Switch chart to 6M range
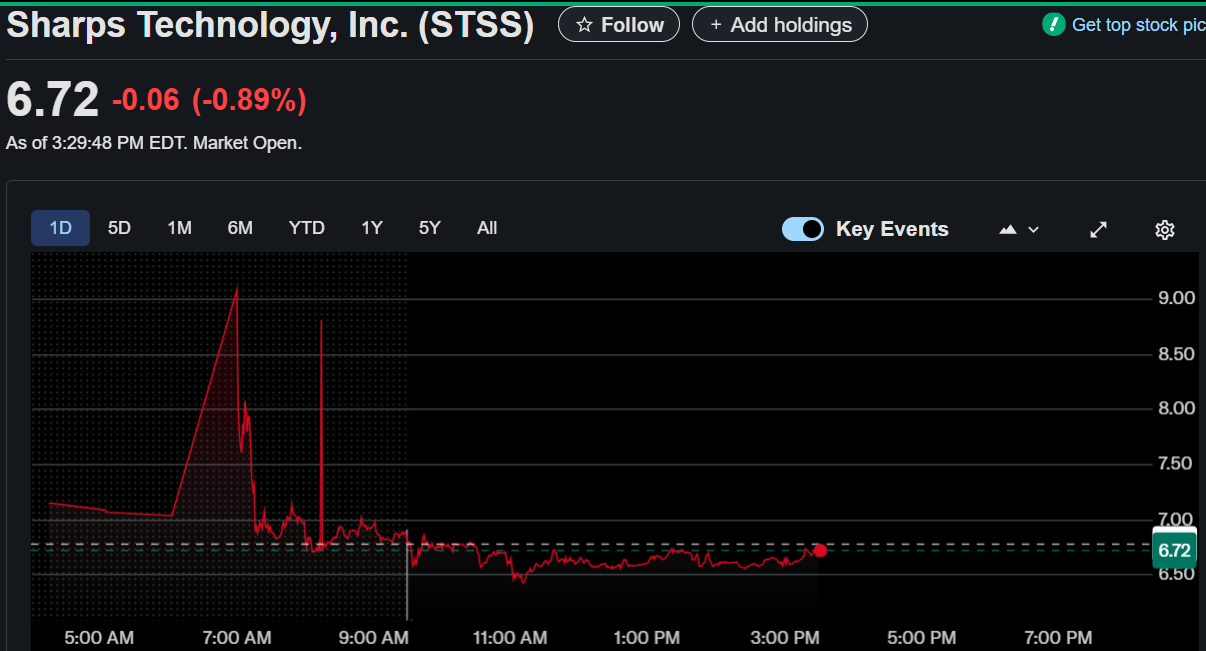 point(240,228)
